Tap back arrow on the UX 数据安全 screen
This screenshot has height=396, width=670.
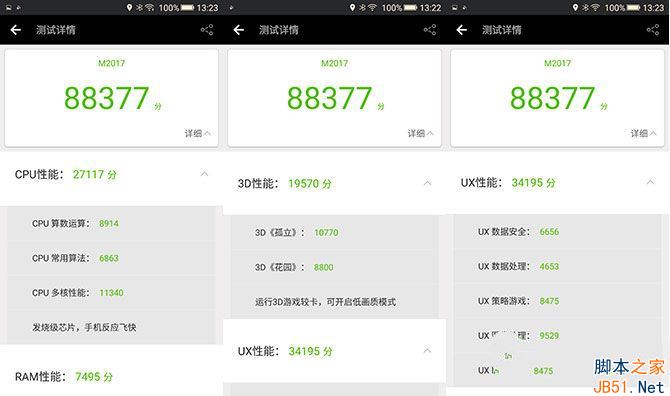[x=462, y=29]
